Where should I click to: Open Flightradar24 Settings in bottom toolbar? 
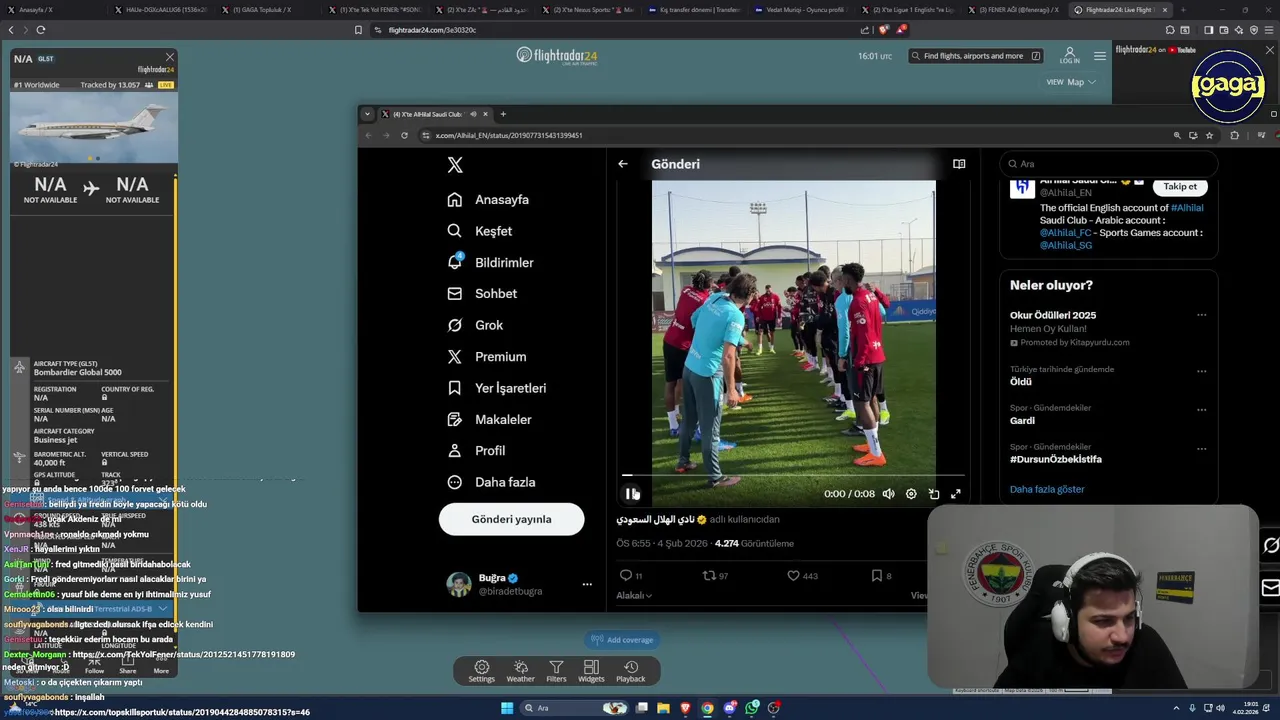coord(481,671)
